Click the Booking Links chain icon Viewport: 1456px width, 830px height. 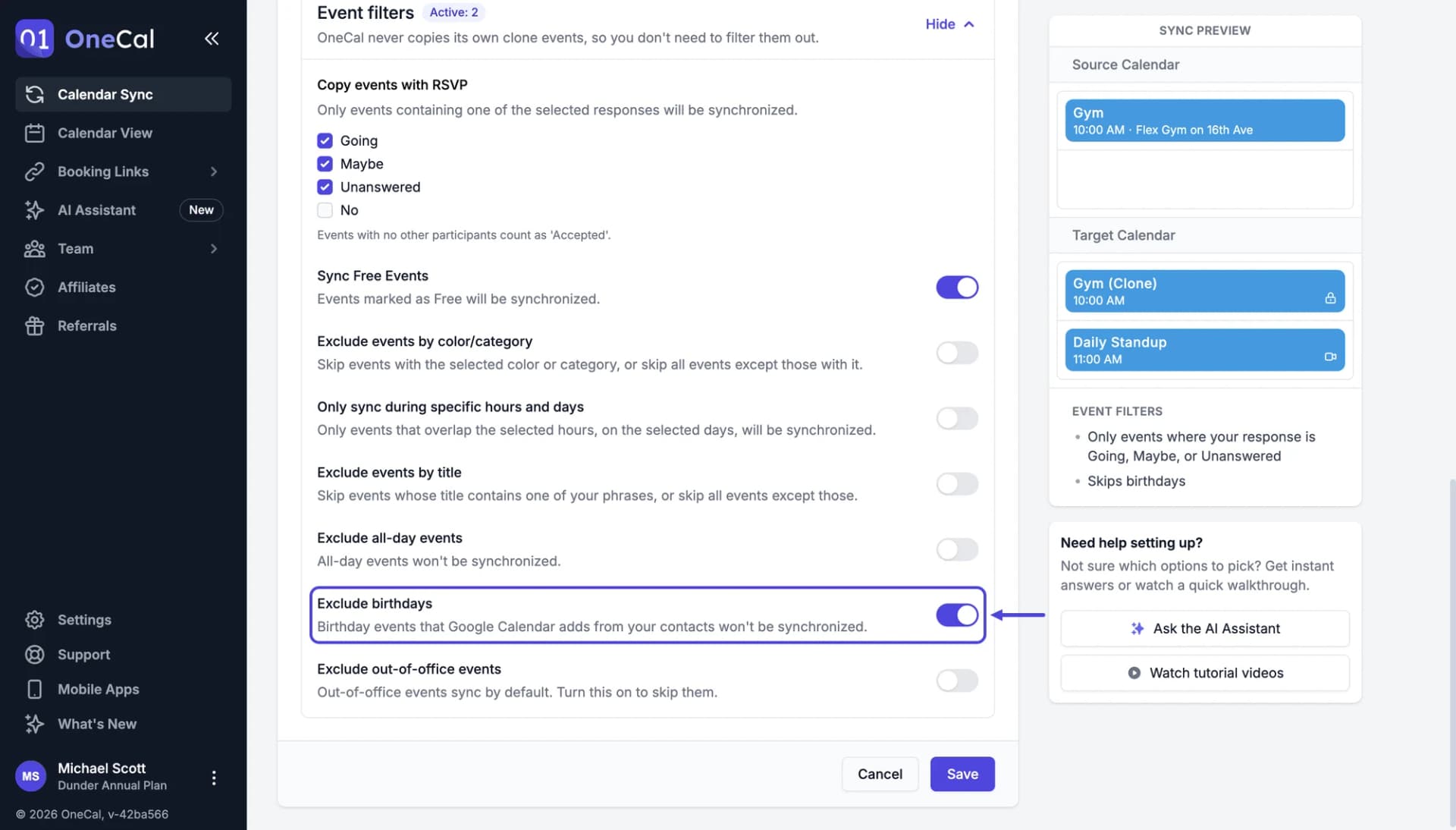click(34, 171)
